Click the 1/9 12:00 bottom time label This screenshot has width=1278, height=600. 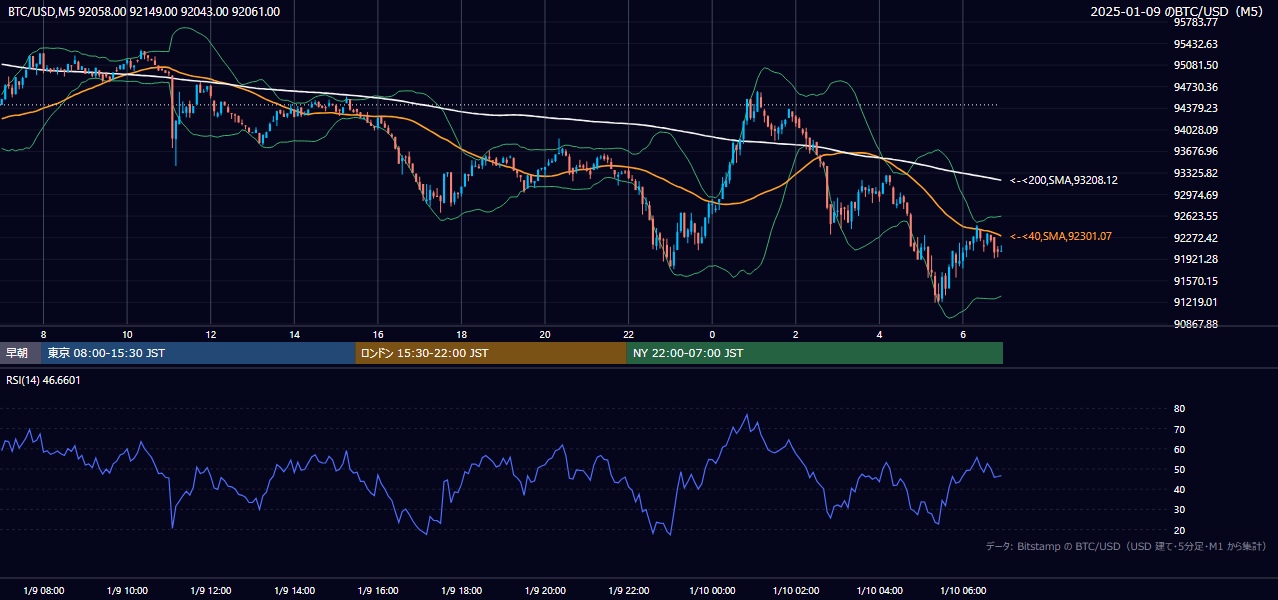211,591
